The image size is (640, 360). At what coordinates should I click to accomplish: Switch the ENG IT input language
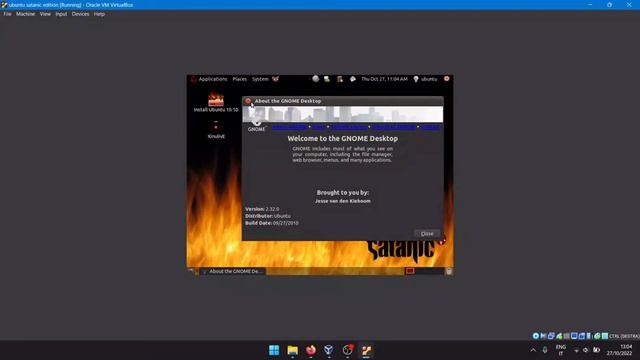(561, 350)
